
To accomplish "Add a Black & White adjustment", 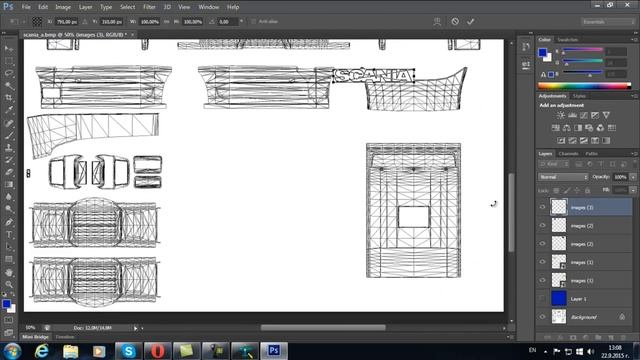I will 578,128.
